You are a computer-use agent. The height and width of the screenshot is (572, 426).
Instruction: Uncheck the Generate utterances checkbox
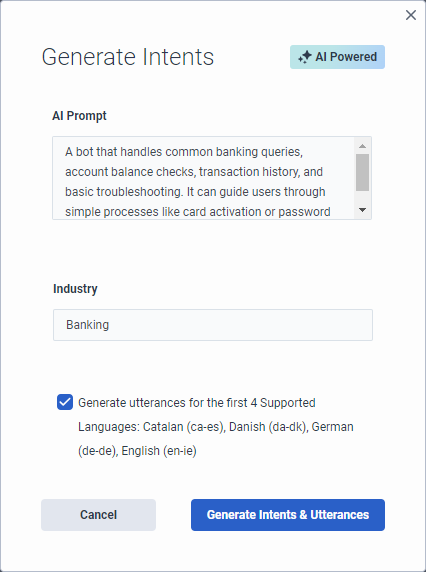[65, 402]
